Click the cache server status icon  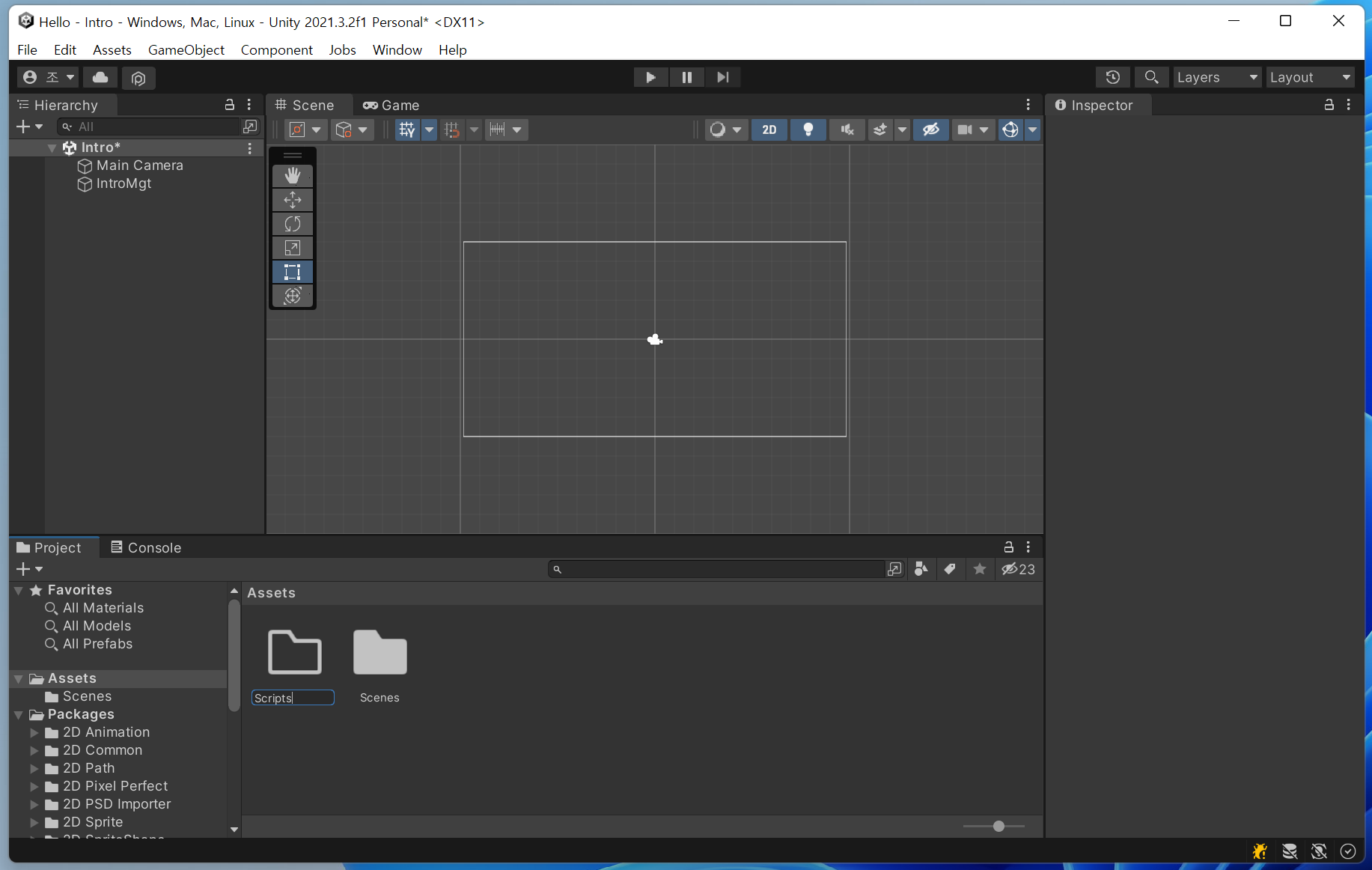point(1290,851)
